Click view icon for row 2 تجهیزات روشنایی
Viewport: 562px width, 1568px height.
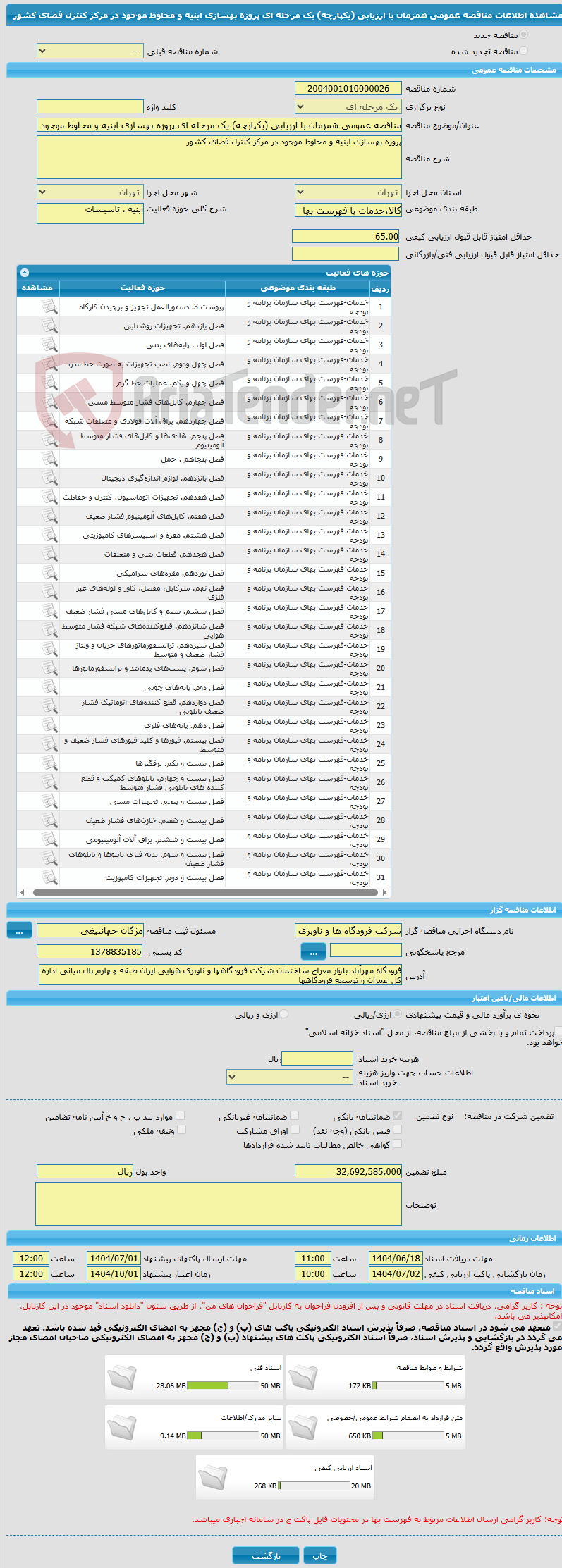49,326
